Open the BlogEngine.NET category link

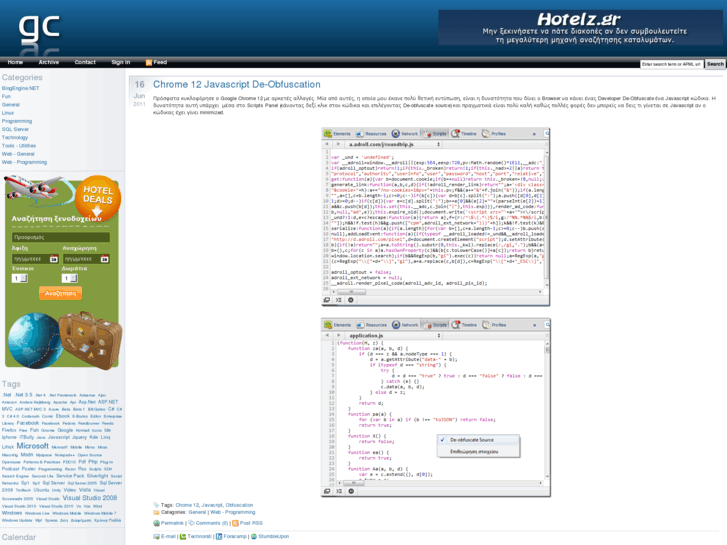pos(20,88)
